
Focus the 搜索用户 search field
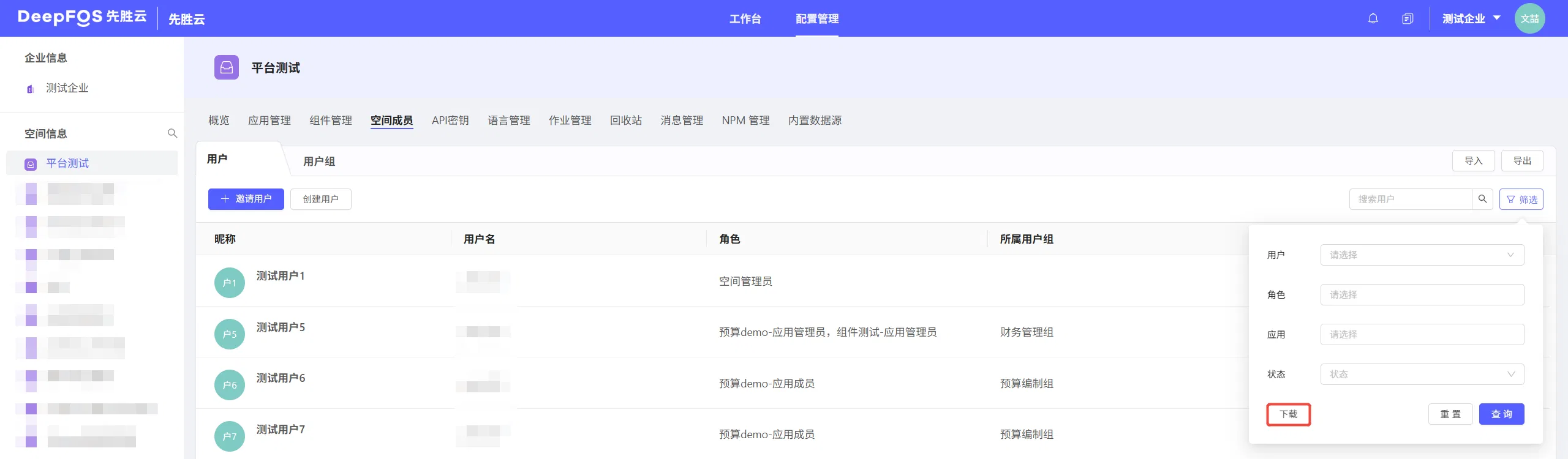1411,199
